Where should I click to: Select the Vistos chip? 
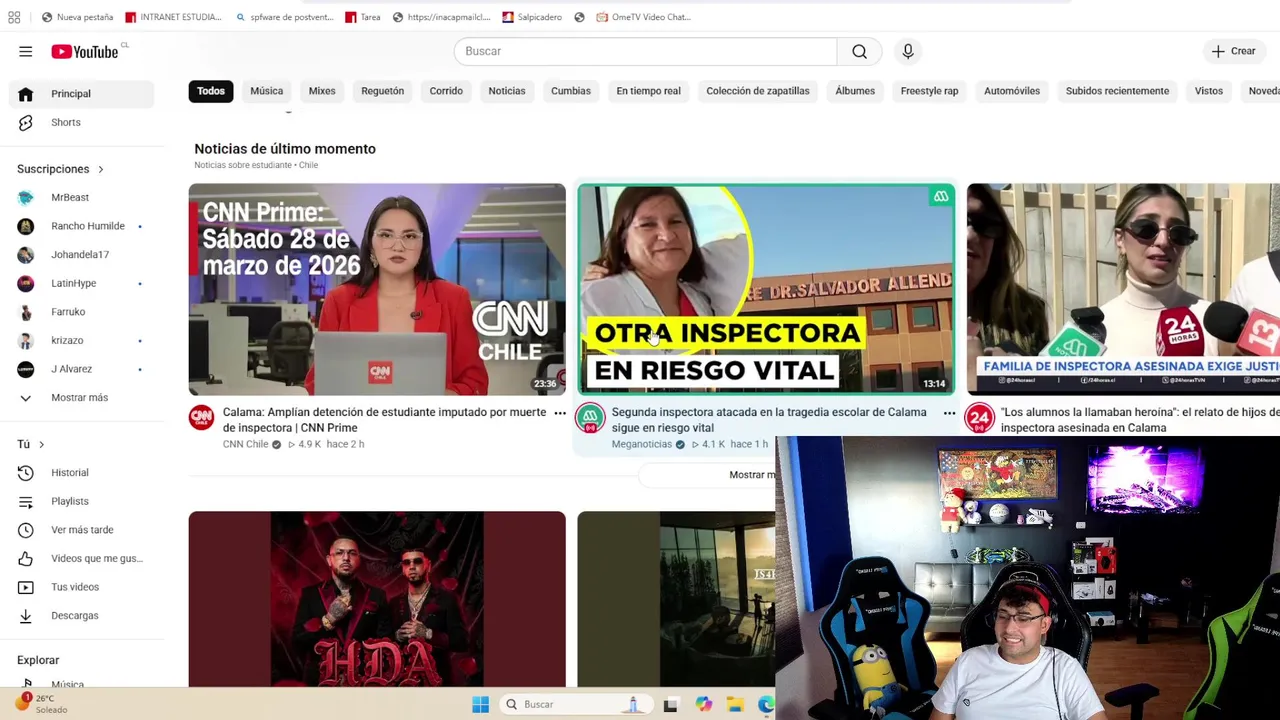pyautogui.click(x=1209, y=91)
